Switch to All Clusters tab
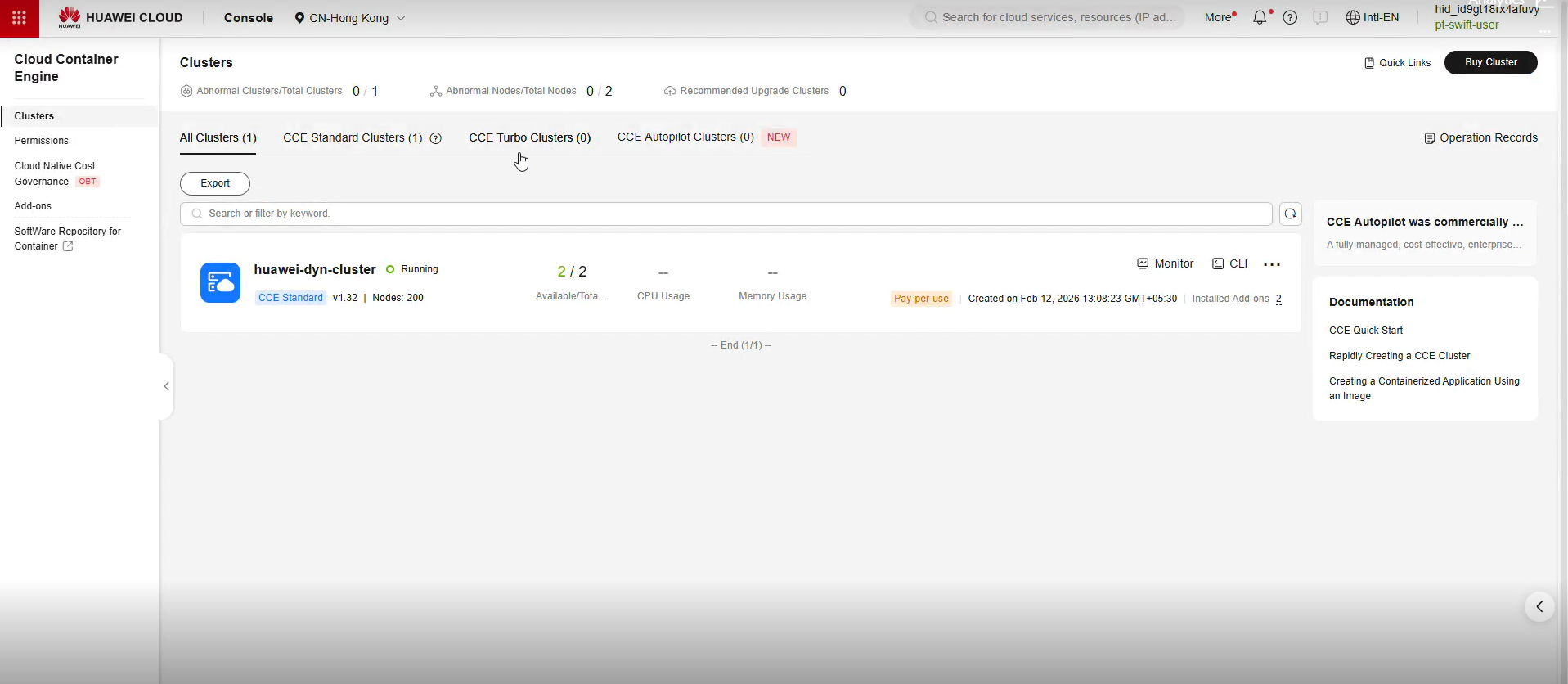The width and height of the screenshot is (1568, 684). pyautogui.click(x=218, y=137)
